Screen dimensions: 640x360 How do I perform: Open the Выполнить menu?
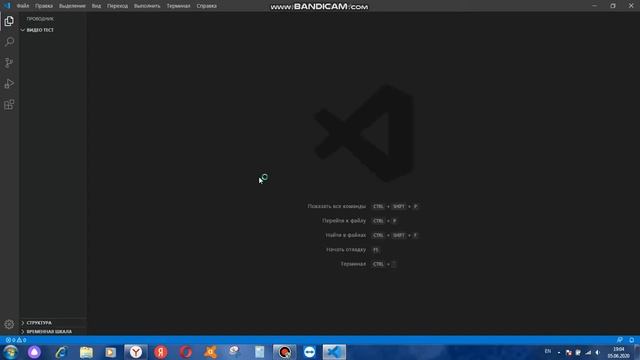point(147,6)
